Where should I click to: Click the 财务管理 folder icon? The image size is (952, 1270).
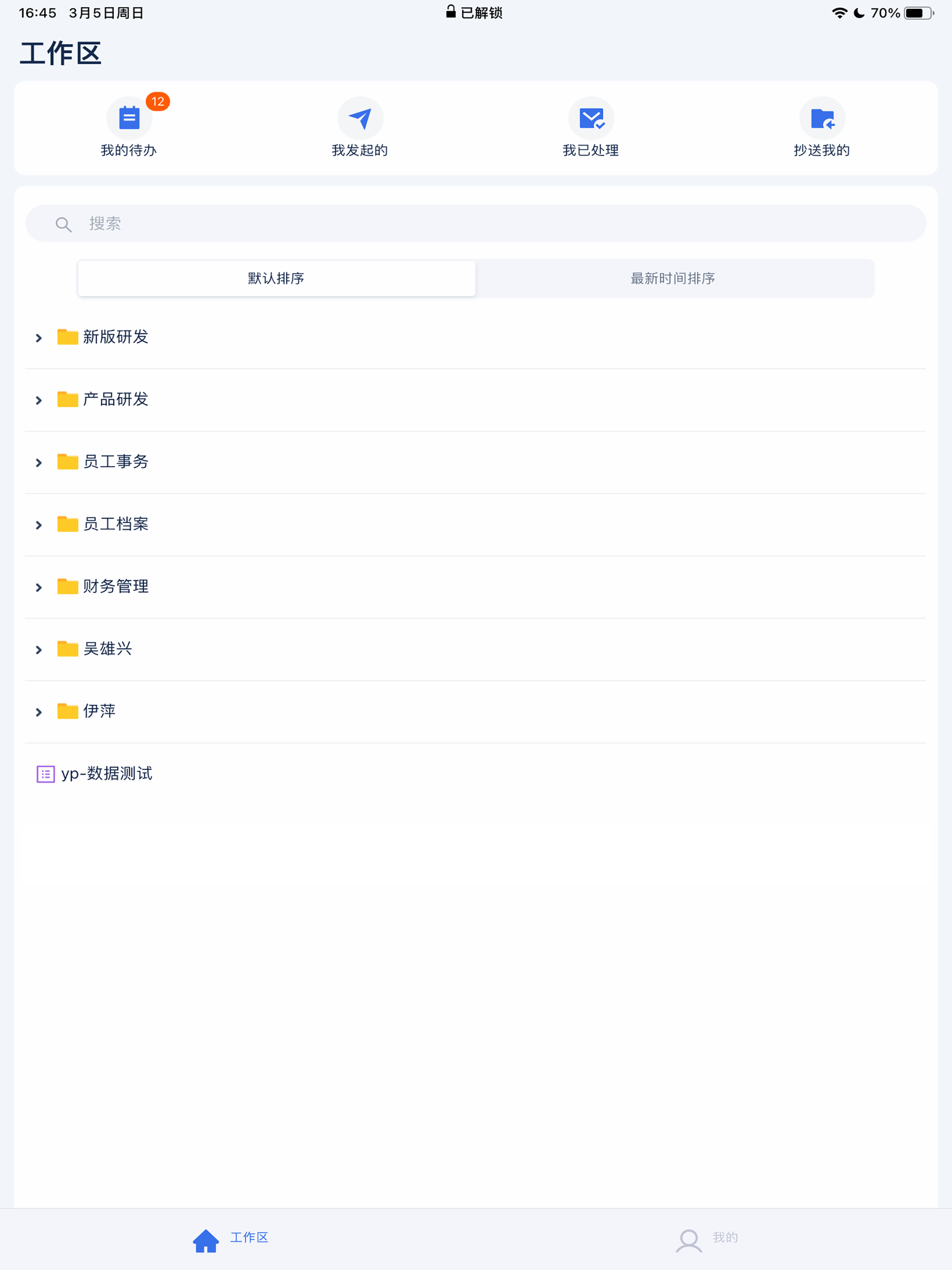point(68,586)
